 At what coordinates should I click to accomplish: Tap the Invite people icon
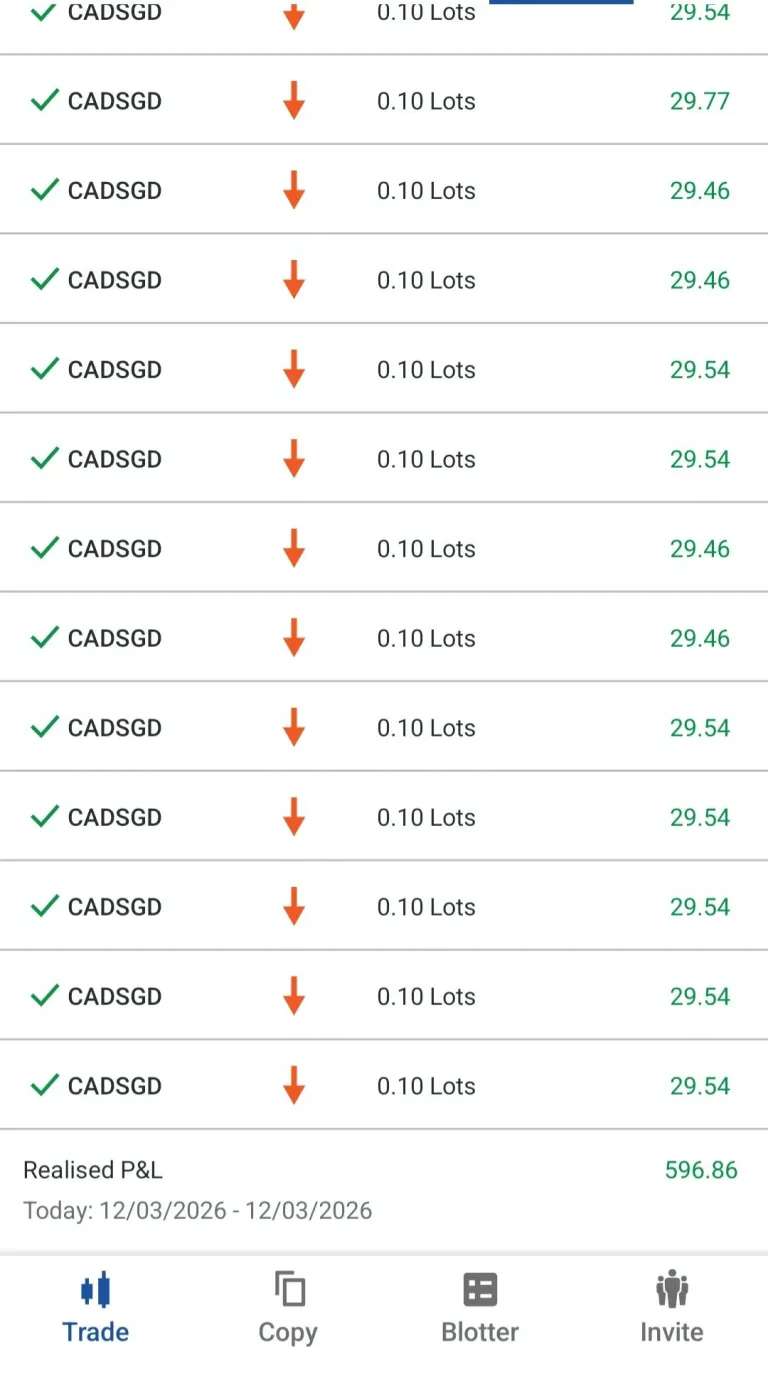click(x=672, y=1290)
